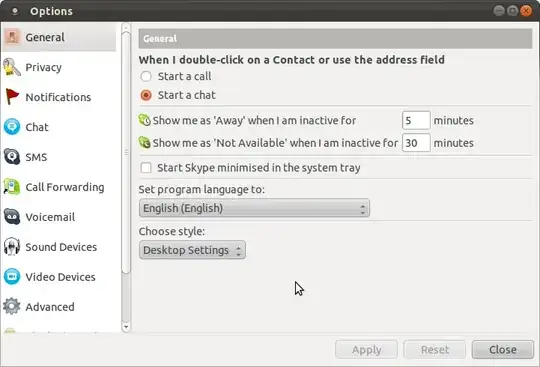The height and width of the screenshot is (367, 540).
Task: Open the program language dropdown
Action: coord(254,208)
